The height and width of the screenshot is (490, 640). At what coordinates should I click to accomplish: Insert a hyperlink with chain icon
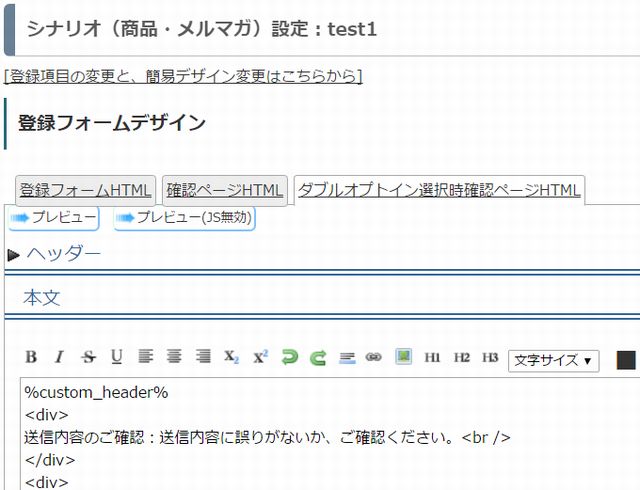(373, 357)
